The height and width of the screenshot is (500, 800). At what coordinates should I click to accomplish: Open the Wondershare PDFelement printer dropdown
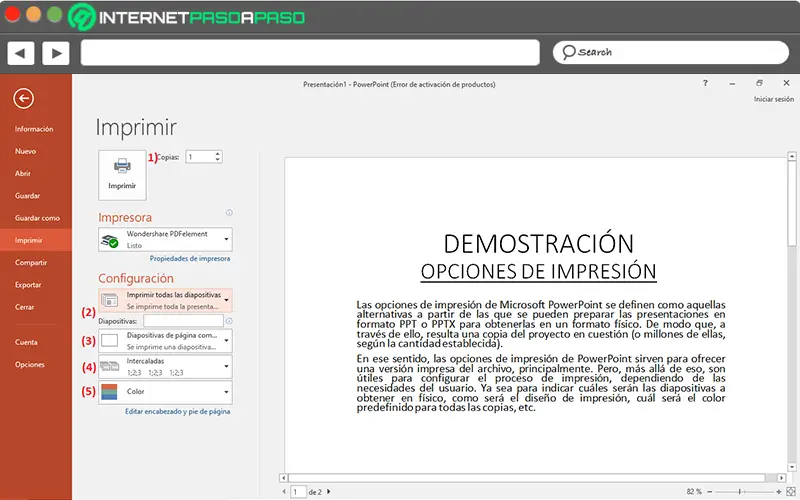[165, 239]
